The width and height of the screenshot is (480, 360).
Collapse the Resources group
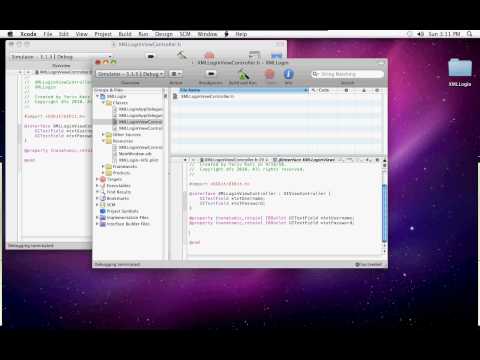pos(103,141)
